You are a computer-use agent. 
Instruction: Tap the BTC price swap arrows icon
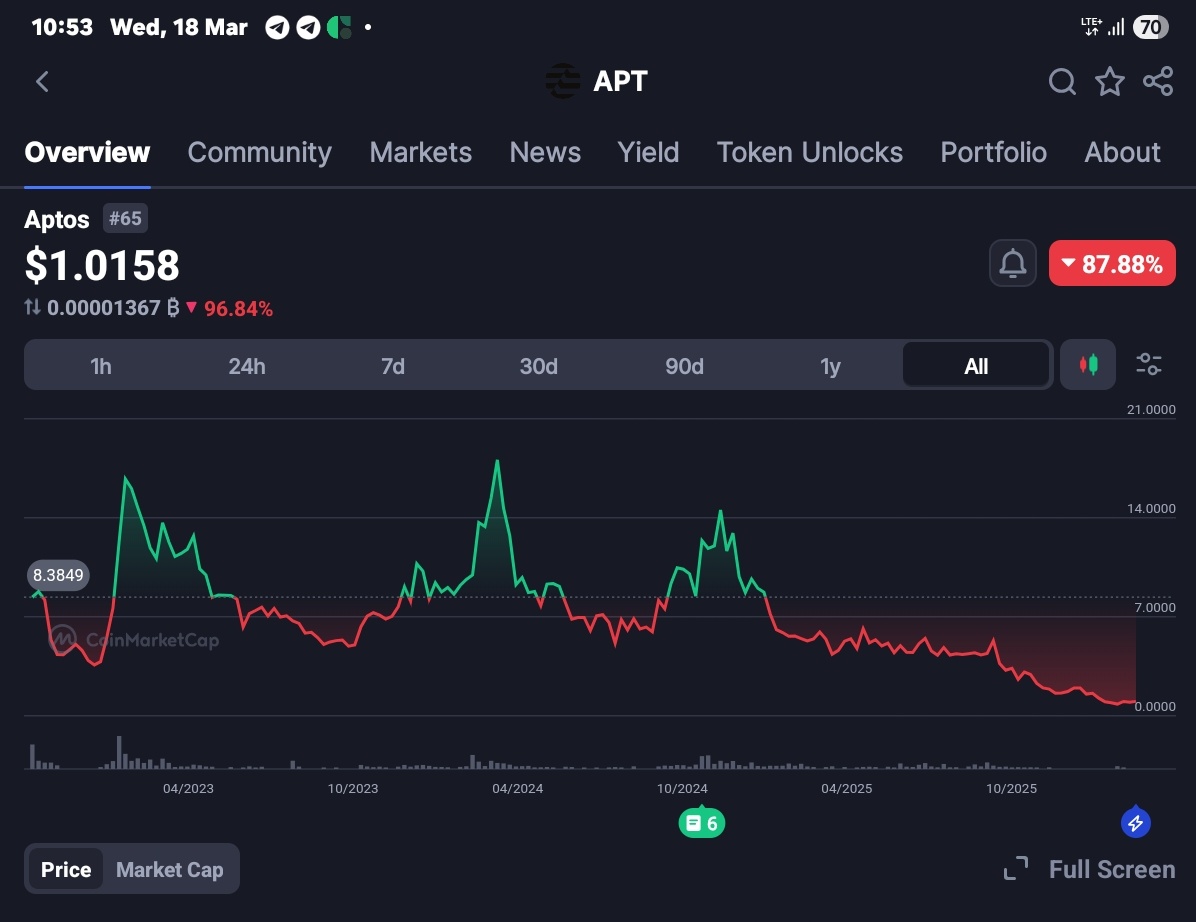(x=32, y=307)
